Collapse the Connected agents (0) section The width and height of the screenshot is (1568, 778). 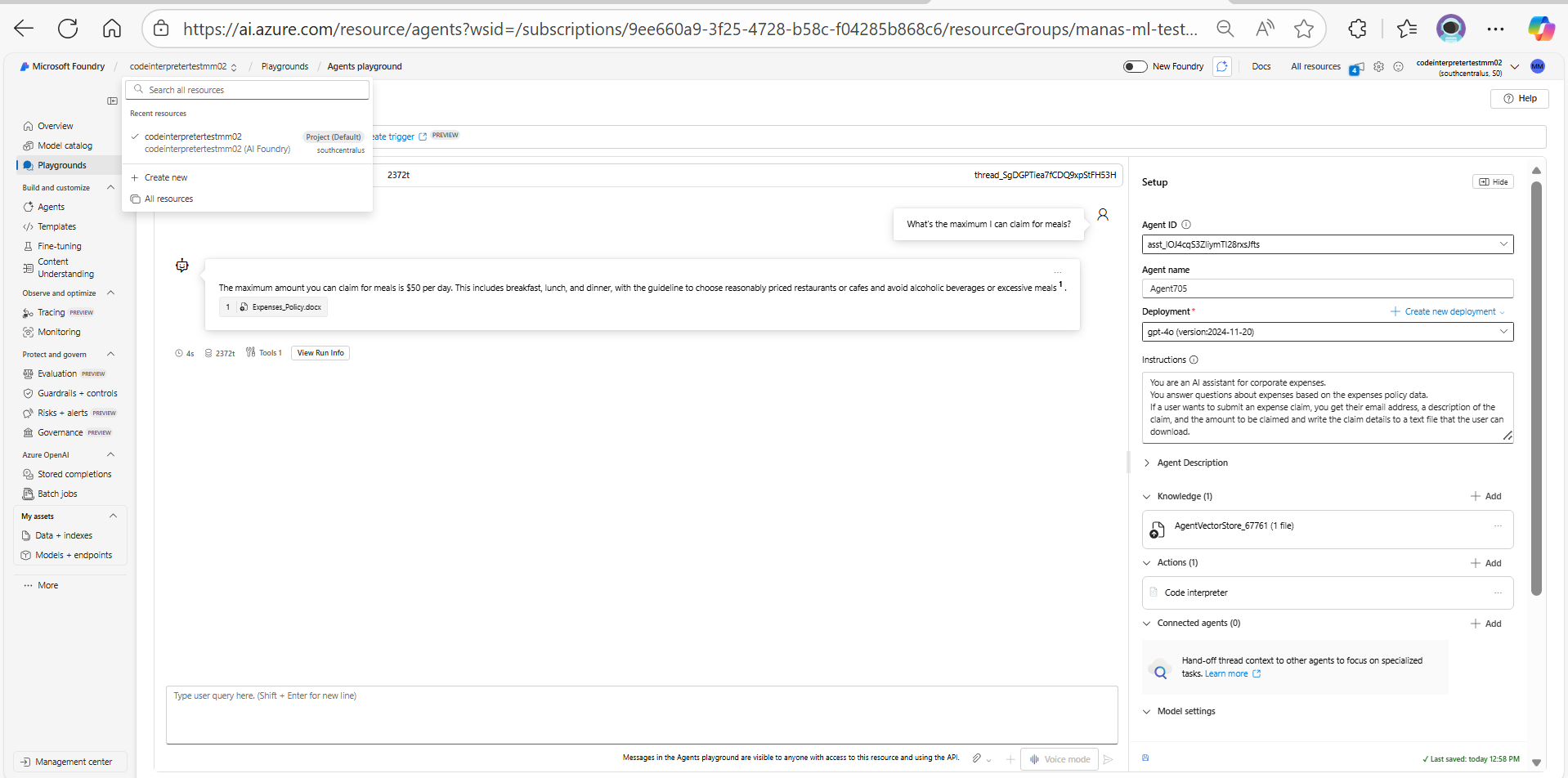(x=1147, y=623)
